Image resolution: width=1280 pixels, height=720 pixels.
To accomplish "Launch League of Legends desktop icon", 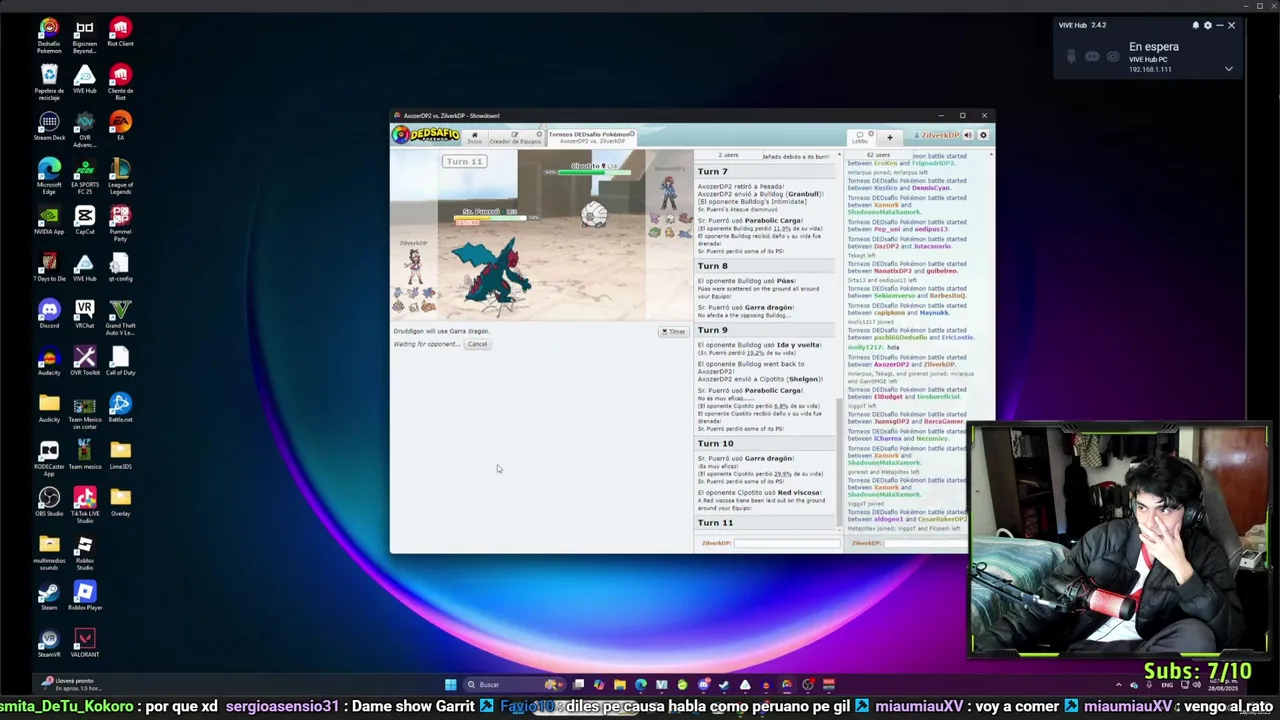I will (x=120, y=175).
